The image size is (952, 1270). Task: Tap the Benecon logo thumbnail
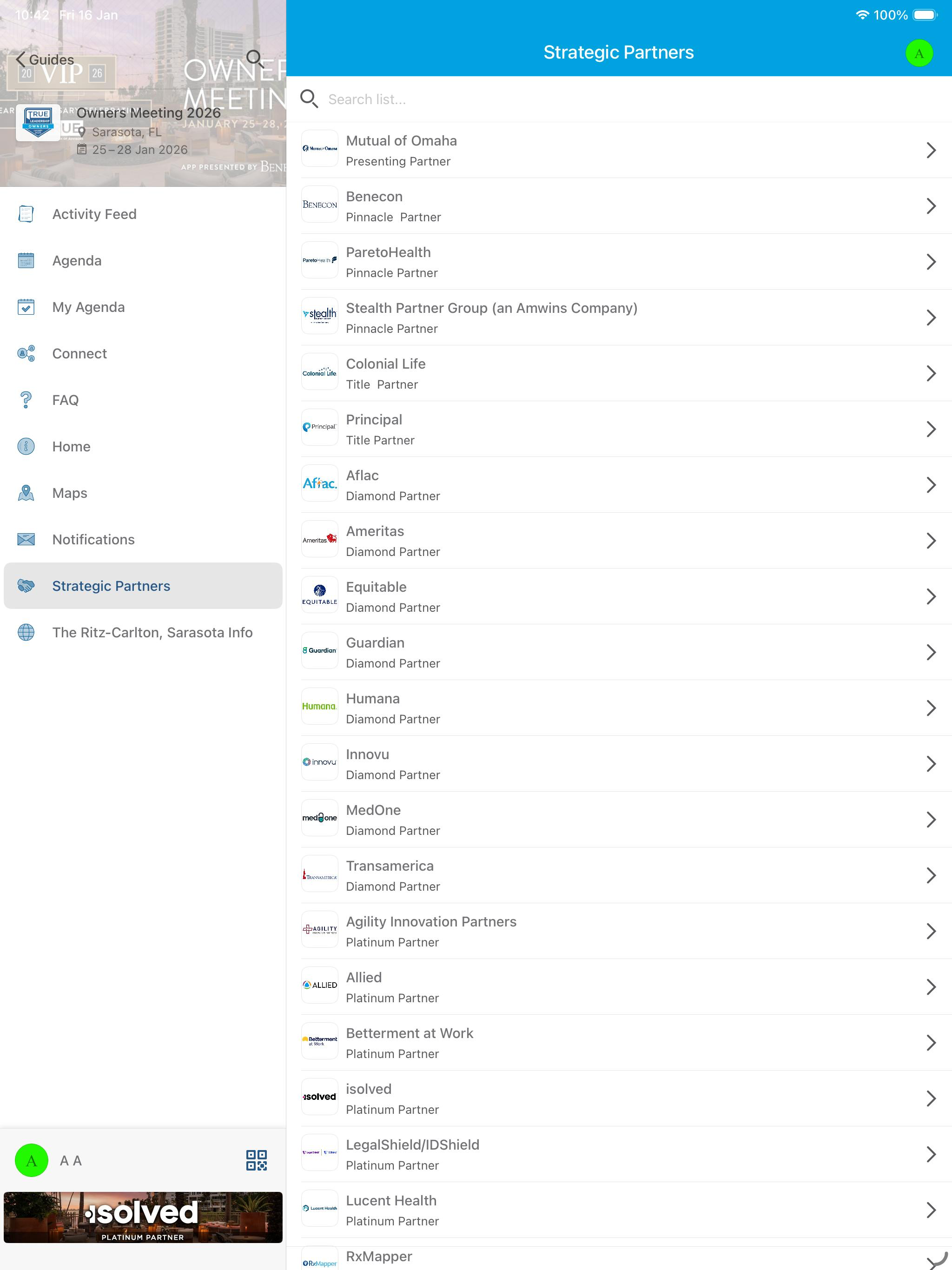[320, 205]
